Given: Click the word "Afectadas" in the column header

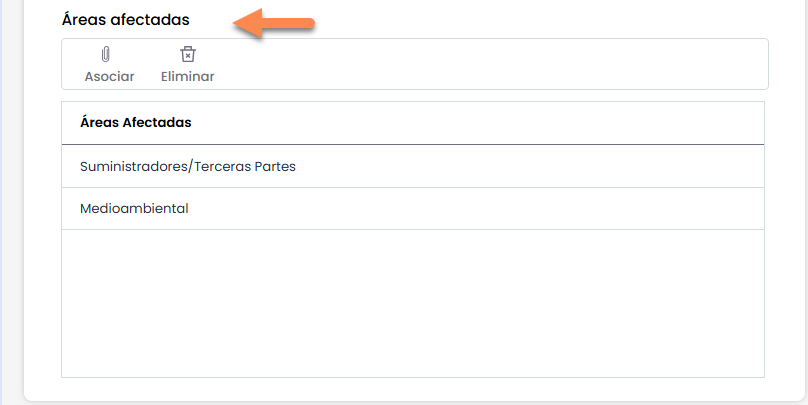Looking at the screenshot, I should pyautogui.click(x=157, y=123).
